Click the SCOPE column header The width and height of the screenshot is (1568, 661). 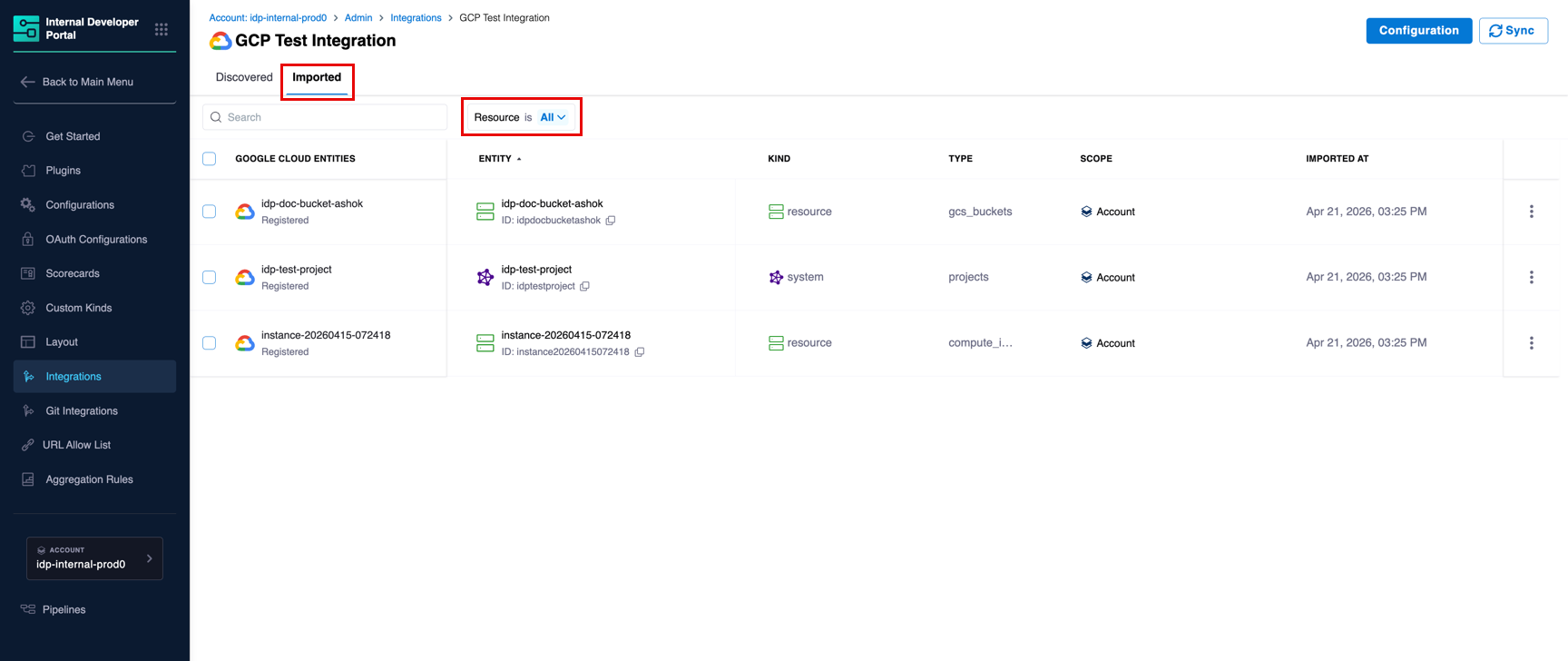tap(1096, 159)
